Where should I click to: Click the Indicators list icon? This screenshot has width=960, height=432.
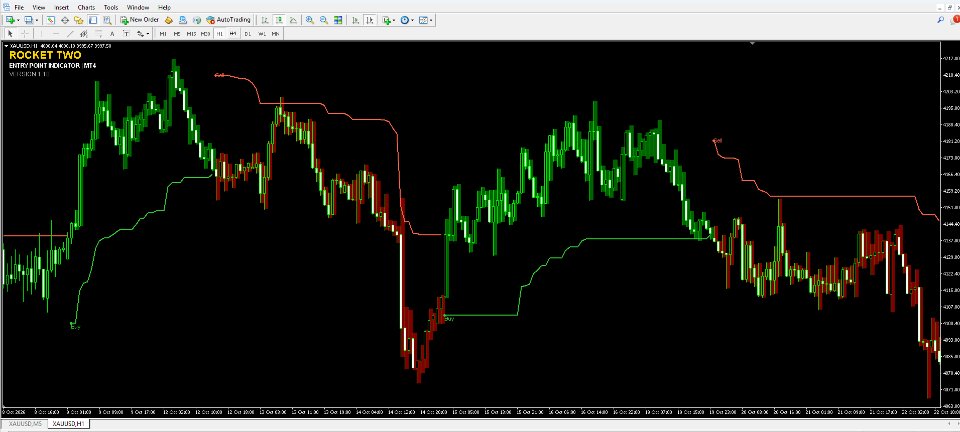point(386,20)
